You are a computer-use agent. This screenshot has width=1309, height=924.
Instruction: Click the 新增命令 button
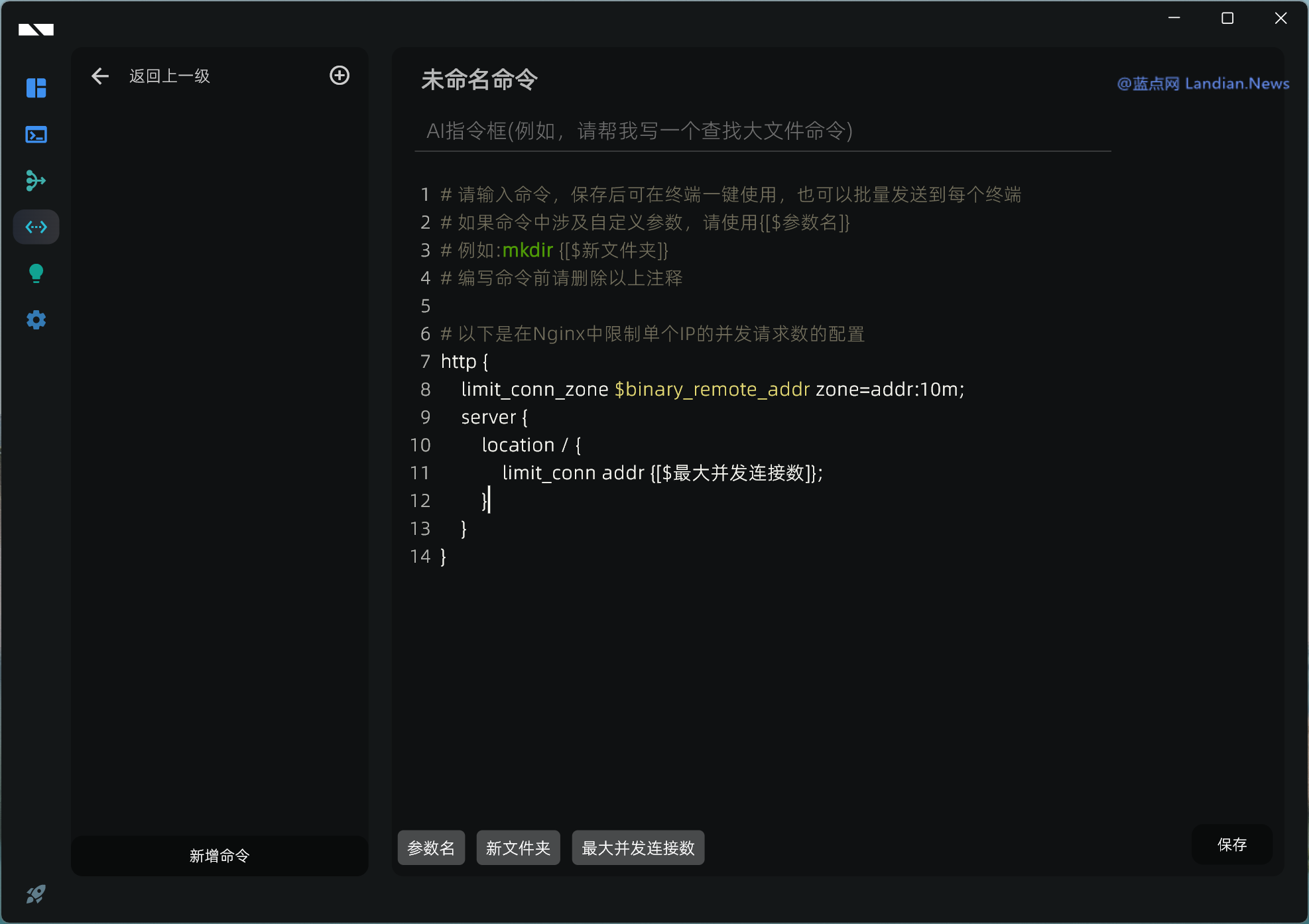click(x=219, y=856)
